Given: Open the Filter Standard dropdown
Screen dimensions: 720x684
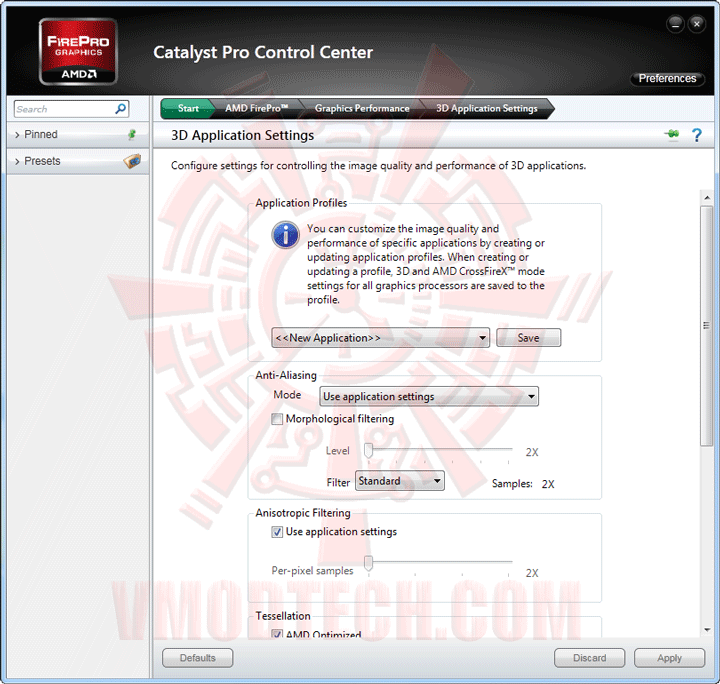Looking at the screenshot, I should click(x=399, y=481).
